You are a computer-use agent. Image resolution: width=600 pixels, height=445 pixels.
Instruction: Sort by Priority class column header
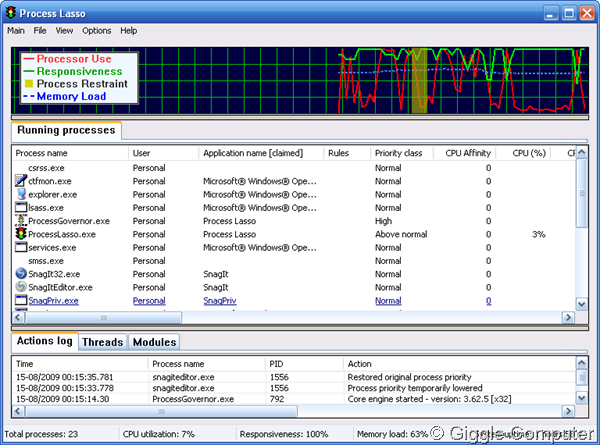tap(402, 153)
